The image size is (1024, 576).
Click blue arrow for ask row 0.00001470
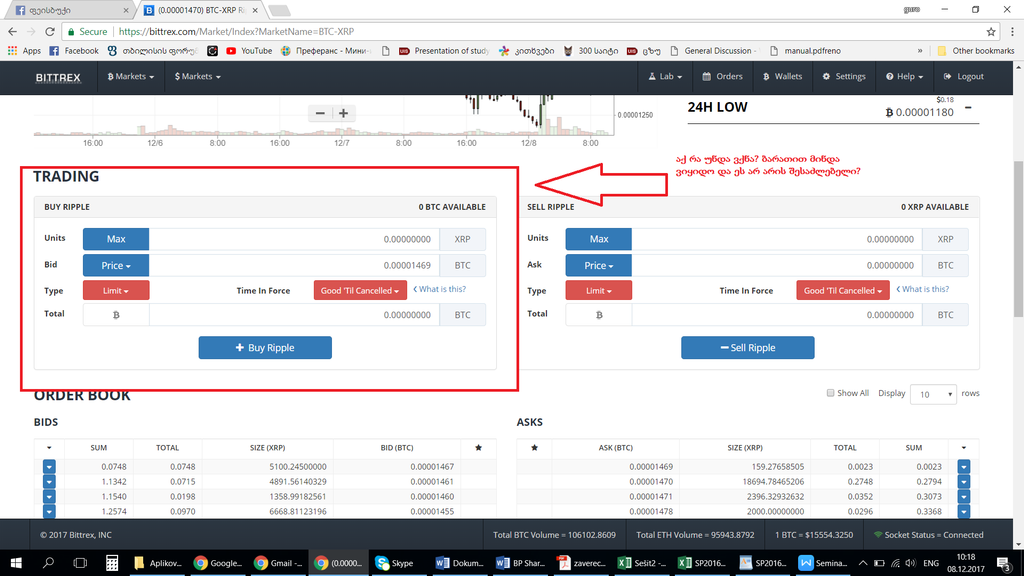coord(964,482)
